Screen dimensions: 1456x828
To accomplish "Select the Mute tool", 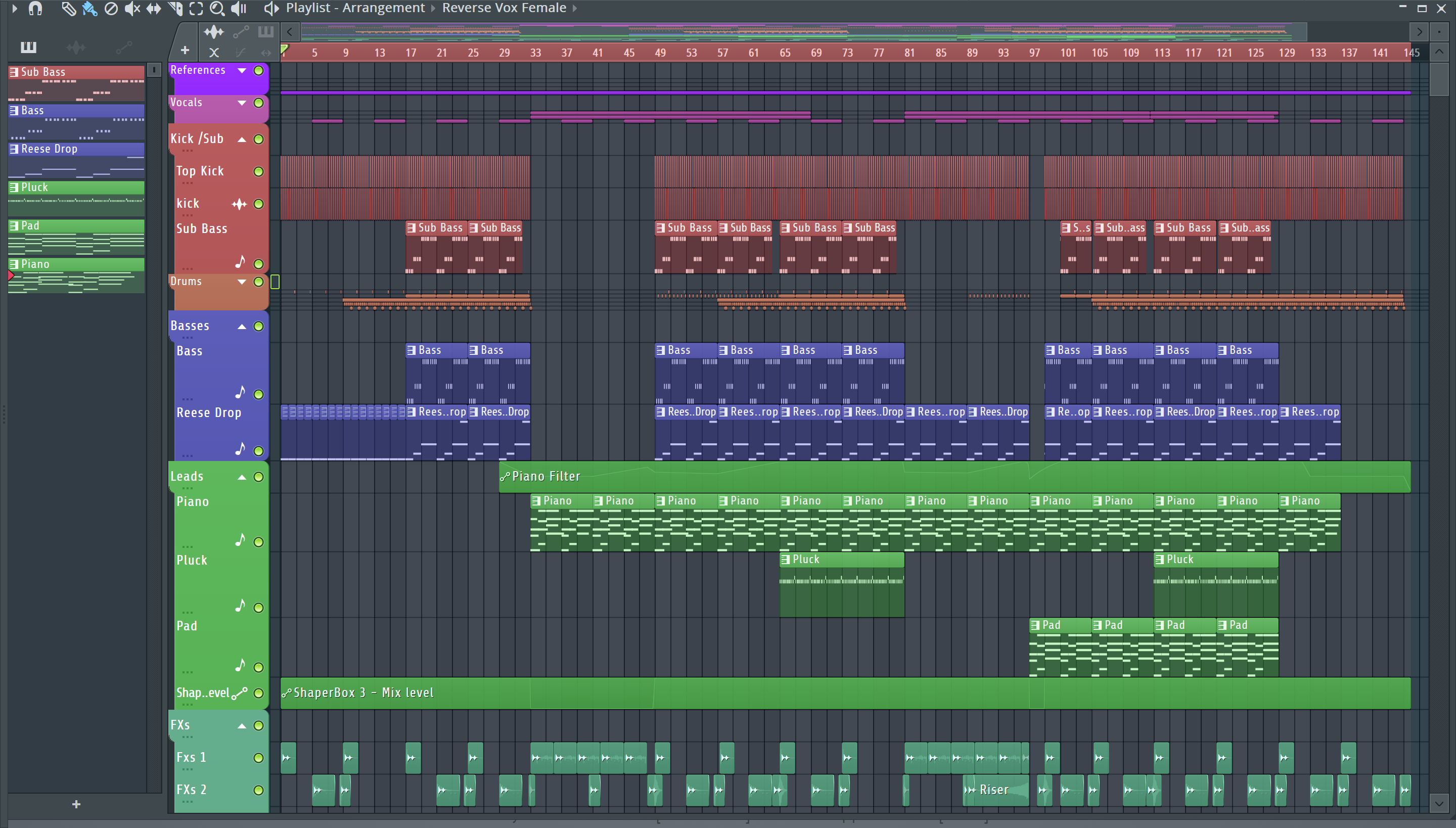I will click(132, 9).
